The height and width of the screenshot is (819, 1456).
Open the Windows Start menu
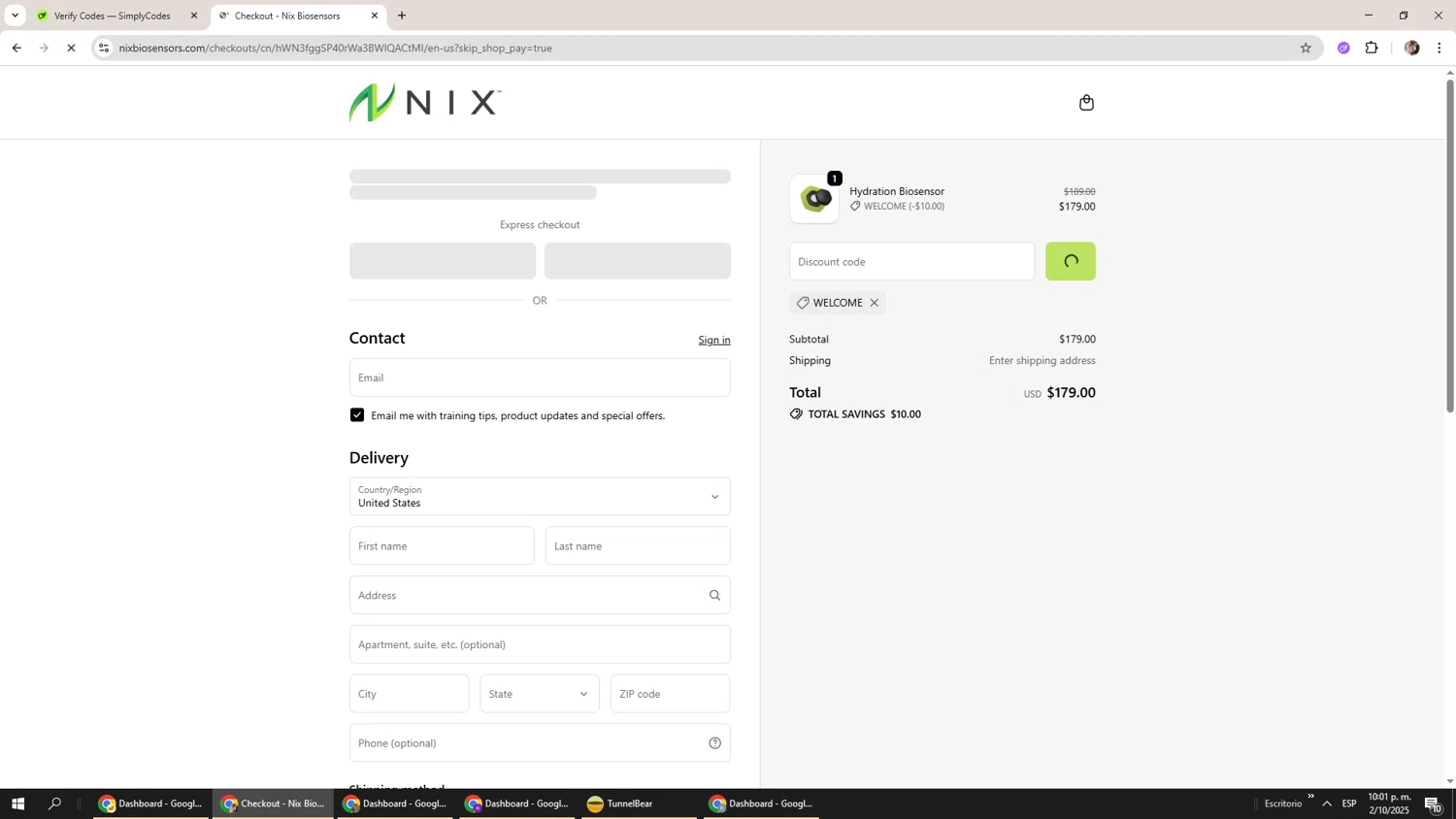(17, 803)
